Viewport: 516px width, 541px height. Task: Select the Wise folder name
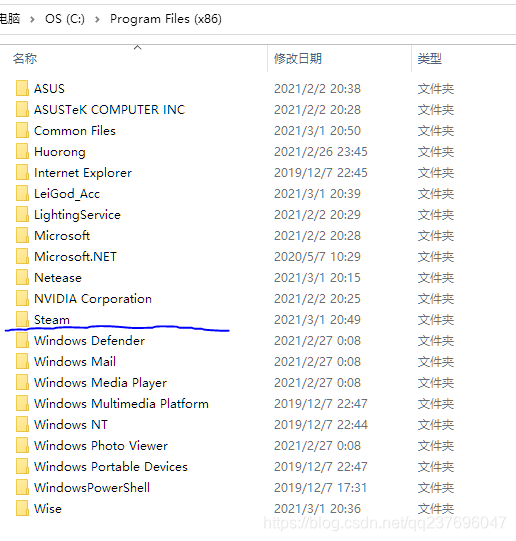click(x=48, y=509)
